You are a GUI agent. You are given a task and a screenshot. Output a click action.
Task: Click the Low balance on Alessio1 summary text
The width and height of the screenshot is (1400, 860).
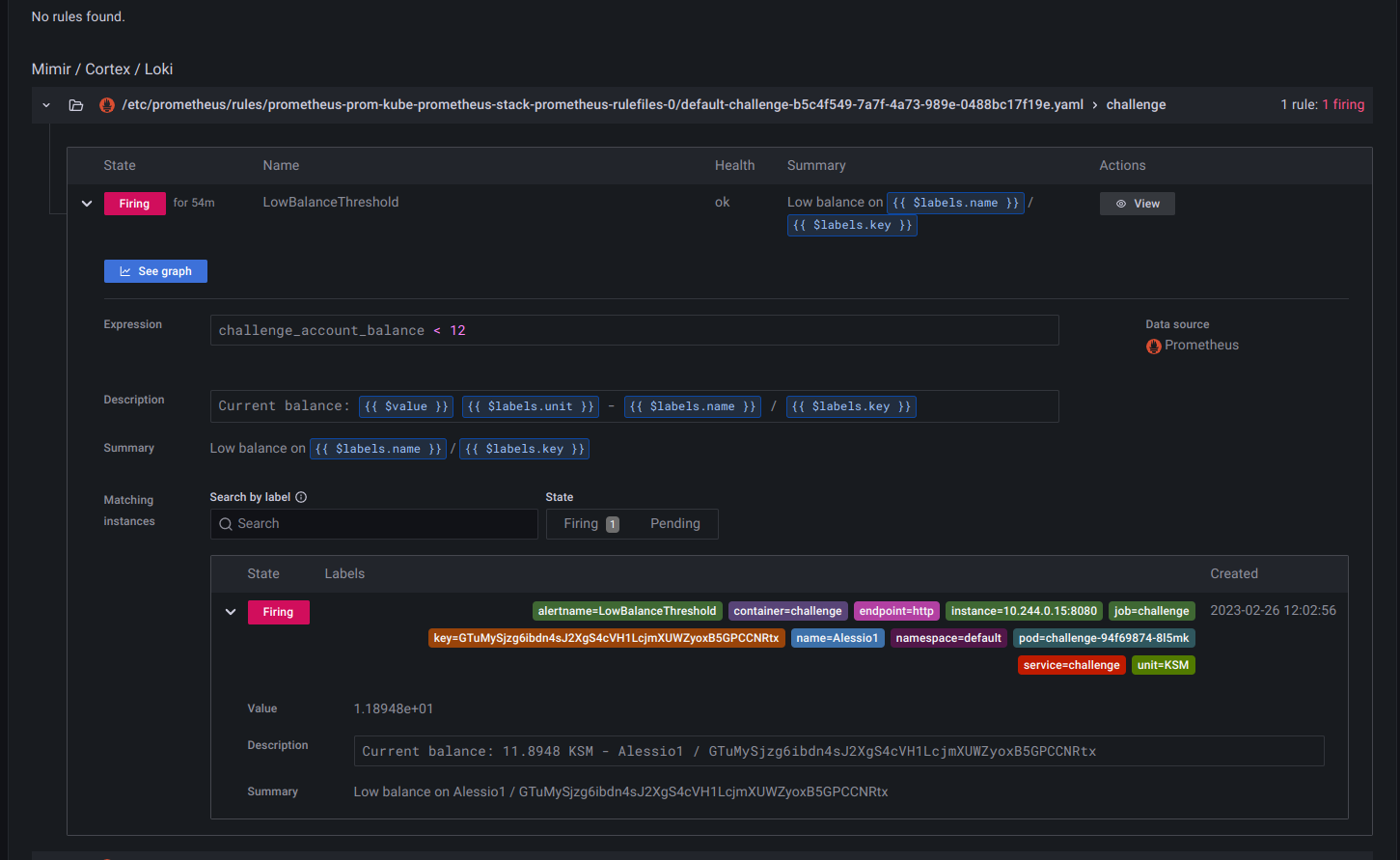pos(620,791)
